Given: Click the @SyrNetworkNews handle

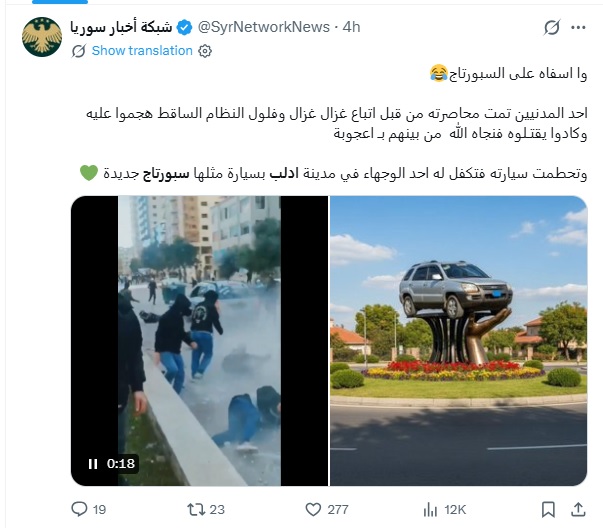Looking at the screenshot, I should (x=263, y=27).
